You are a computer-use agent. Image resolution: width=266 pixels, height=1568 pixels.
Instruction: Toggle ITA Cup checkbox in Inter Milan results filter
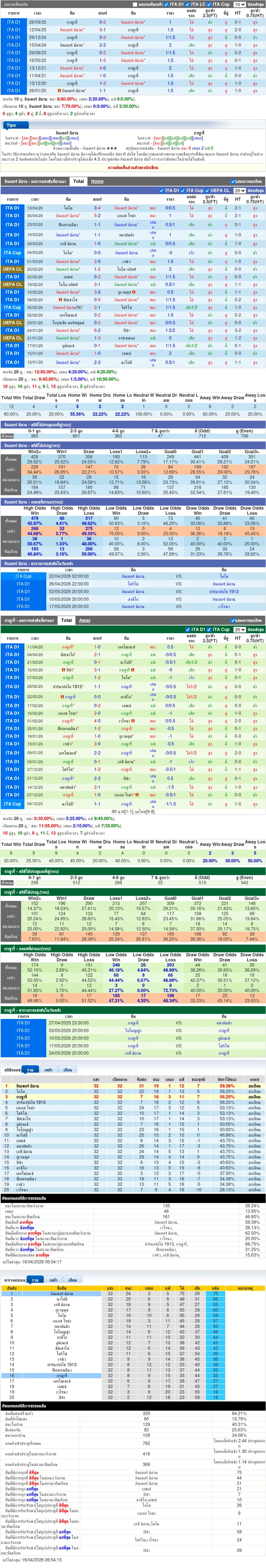coord(183,191)
